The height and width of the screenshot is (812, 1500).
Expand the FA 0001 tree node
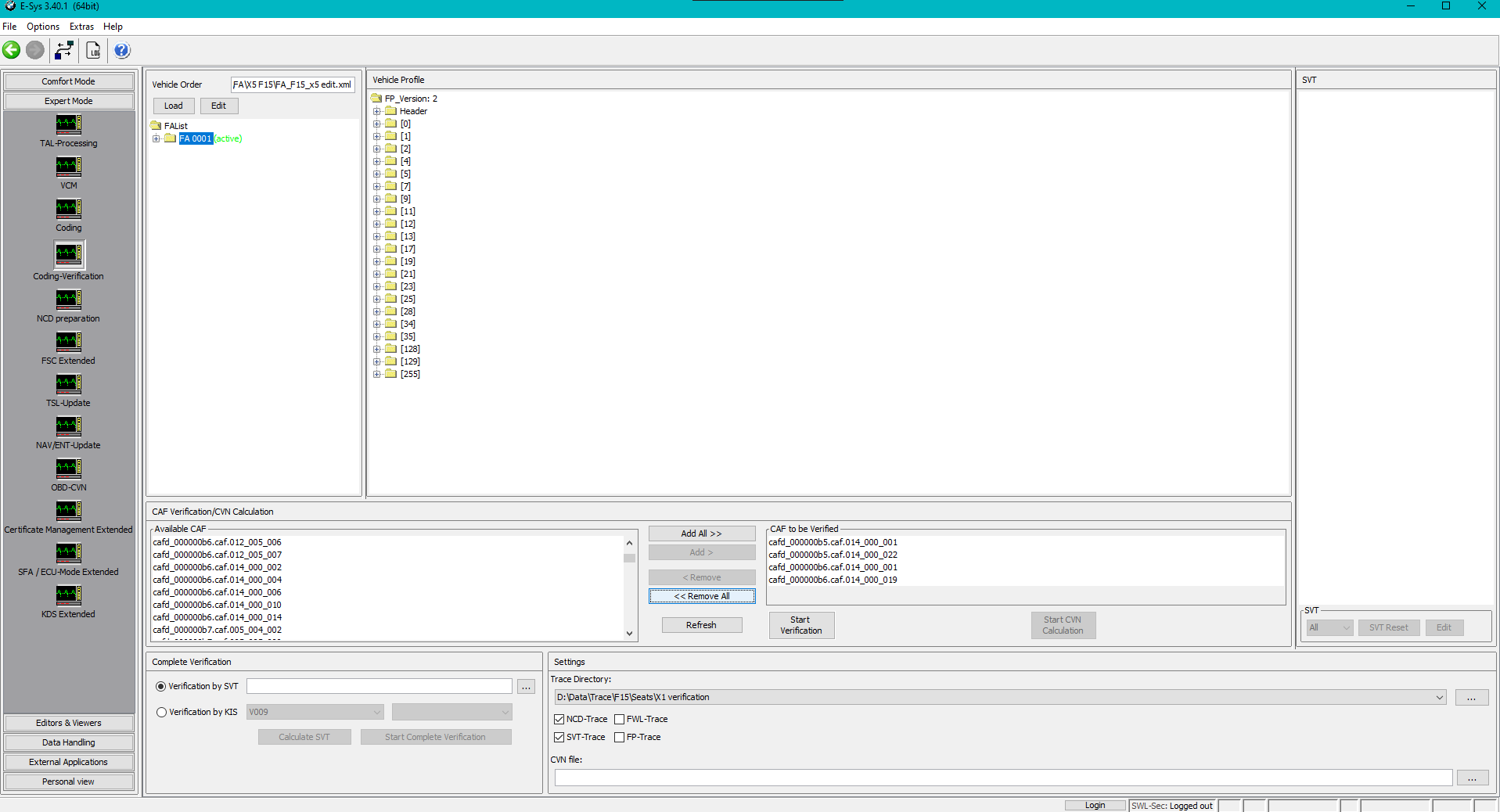click(x=156, y=139)
